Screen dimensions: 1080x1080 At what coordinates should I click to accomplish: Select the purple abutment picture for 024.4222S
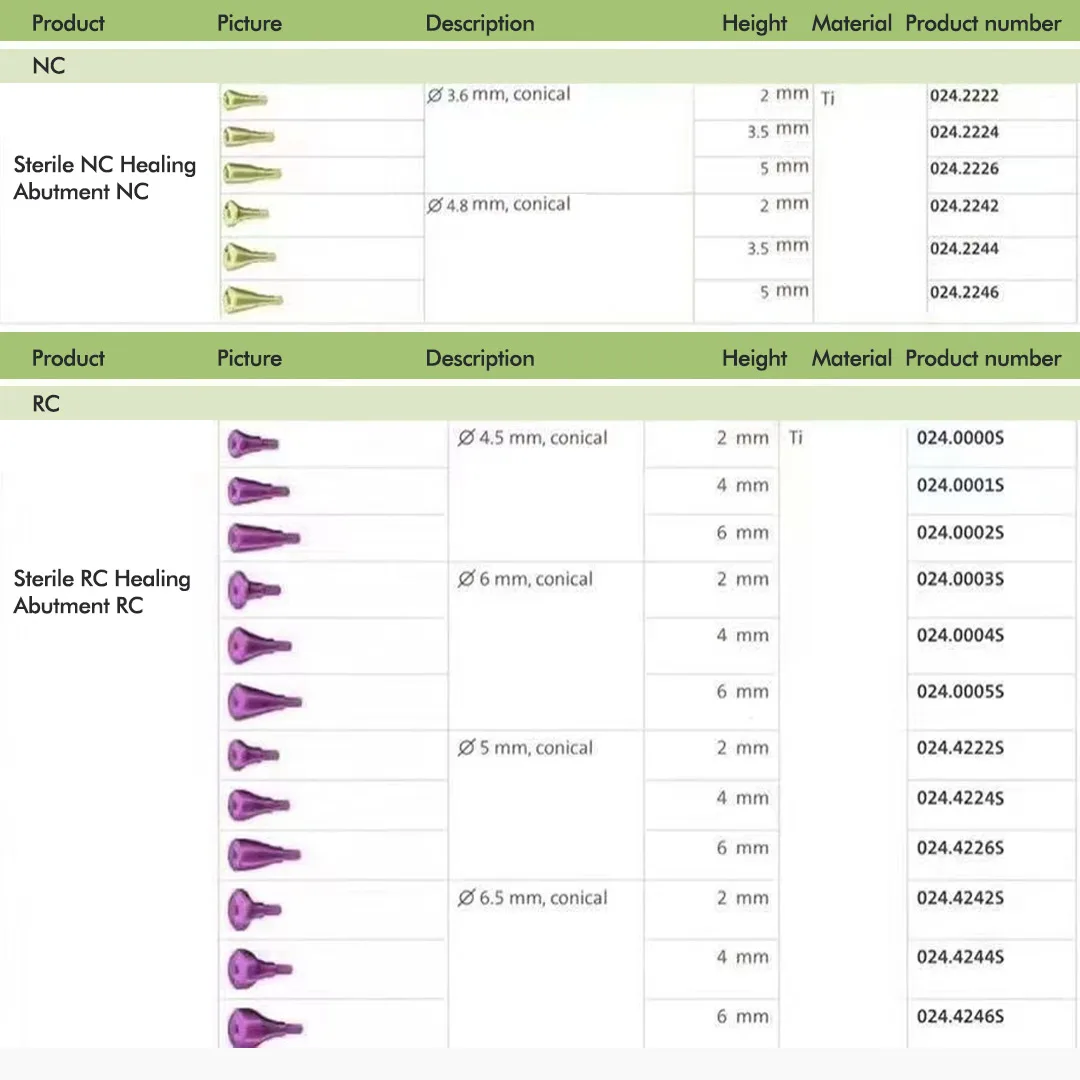coord(253,755)
